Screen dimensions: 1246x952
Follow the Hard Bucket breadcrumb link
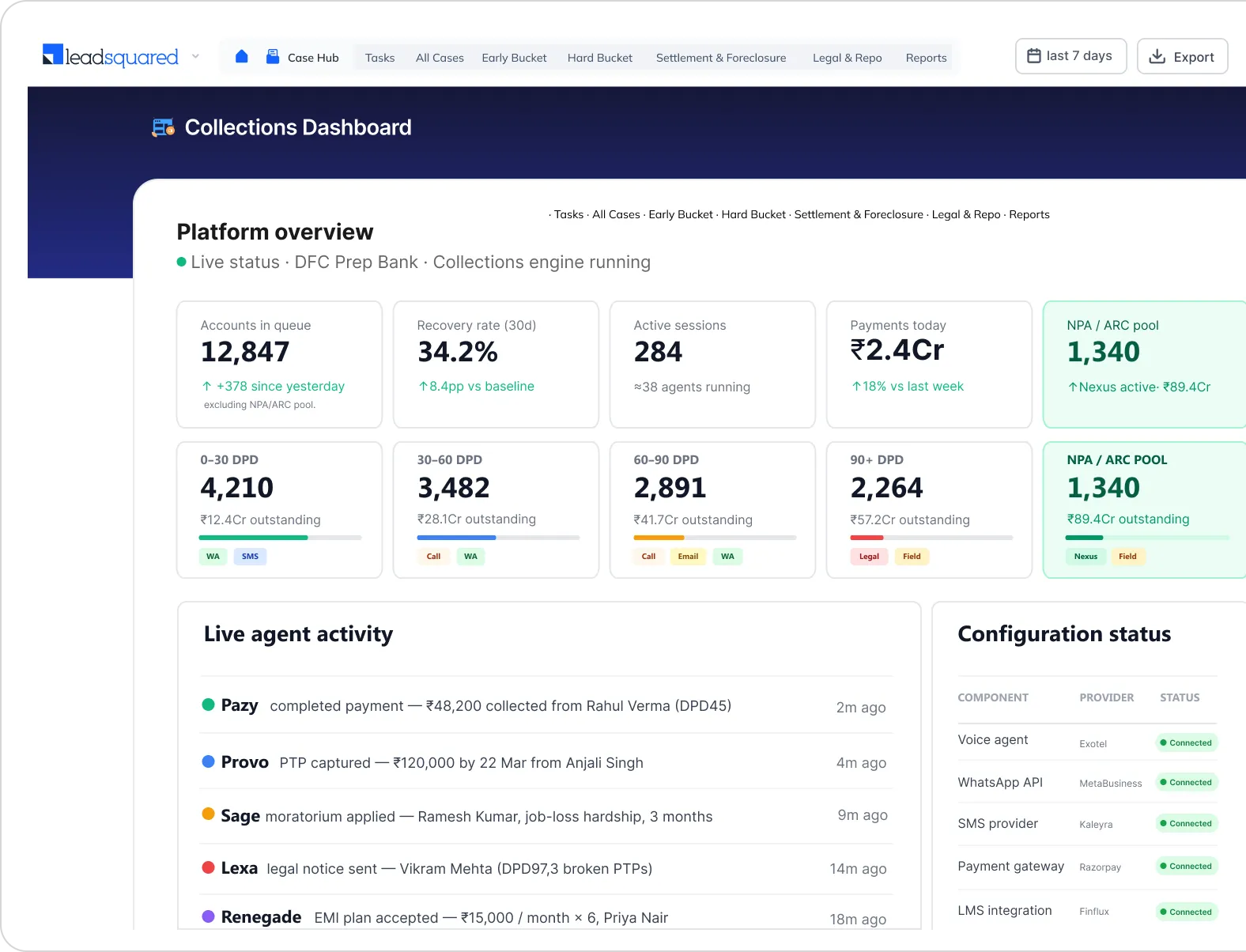pos(753,214)
